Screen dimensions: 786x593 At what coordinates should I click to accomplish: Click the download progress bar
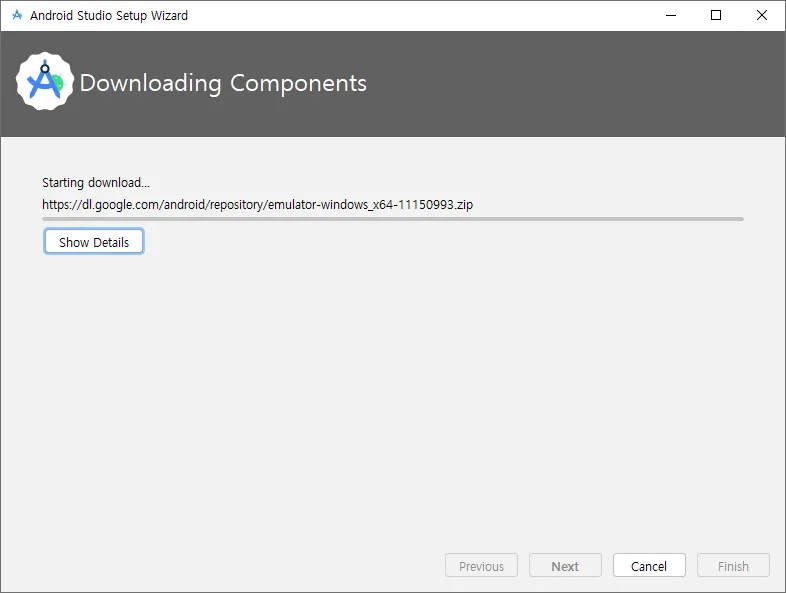point(393,219)
